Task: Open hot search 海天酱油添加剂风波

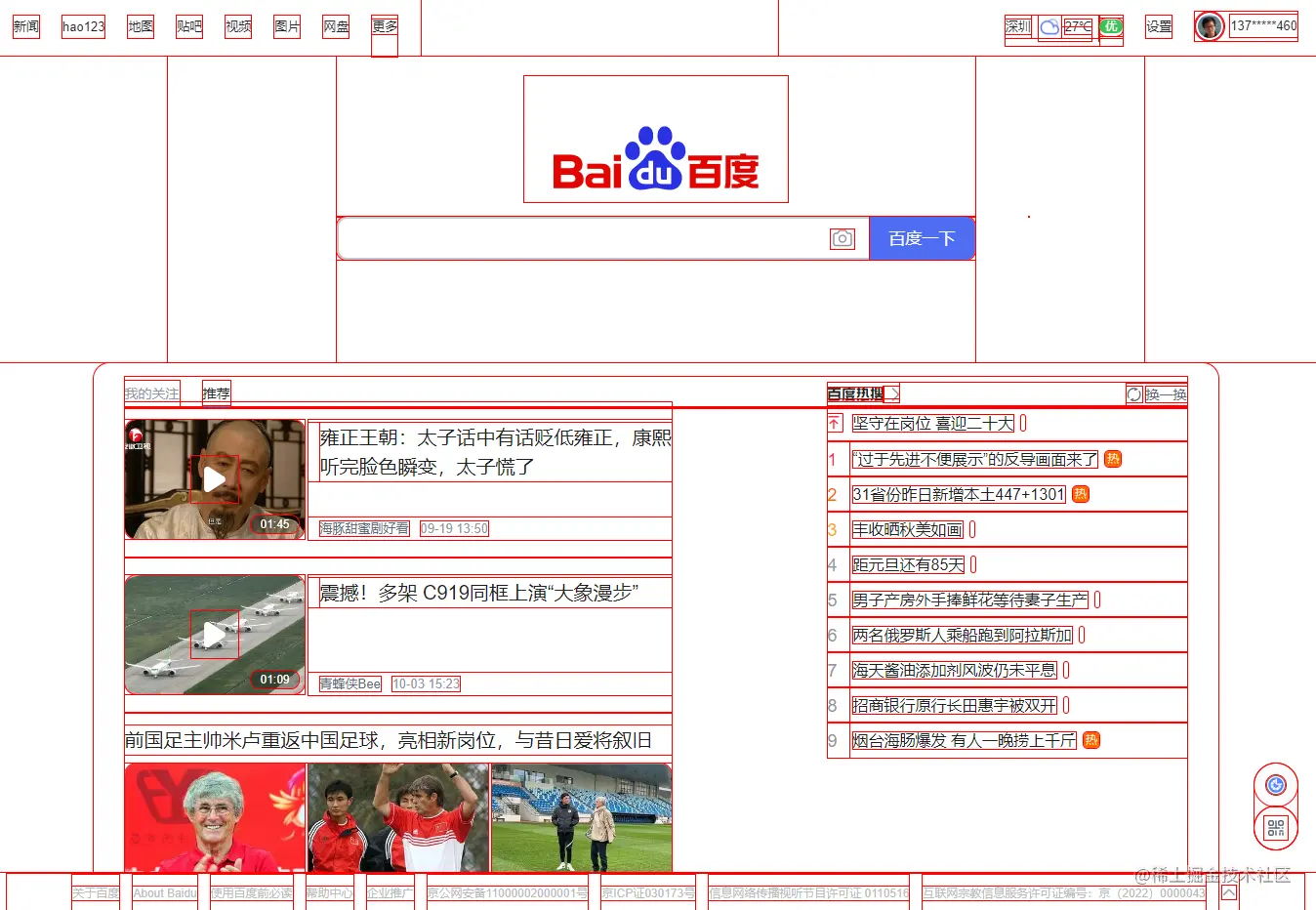Action: pyautogui.click(x=954, y=670)
